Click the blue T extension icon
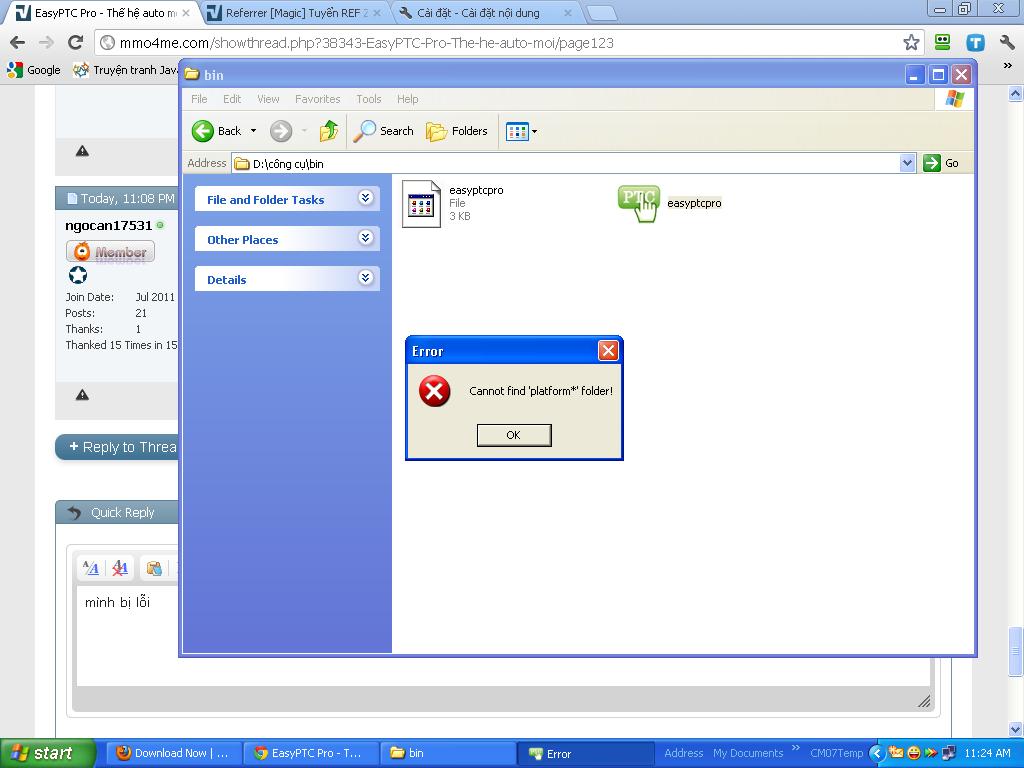This screenshot has width=1024, height=768. point(975,42)
